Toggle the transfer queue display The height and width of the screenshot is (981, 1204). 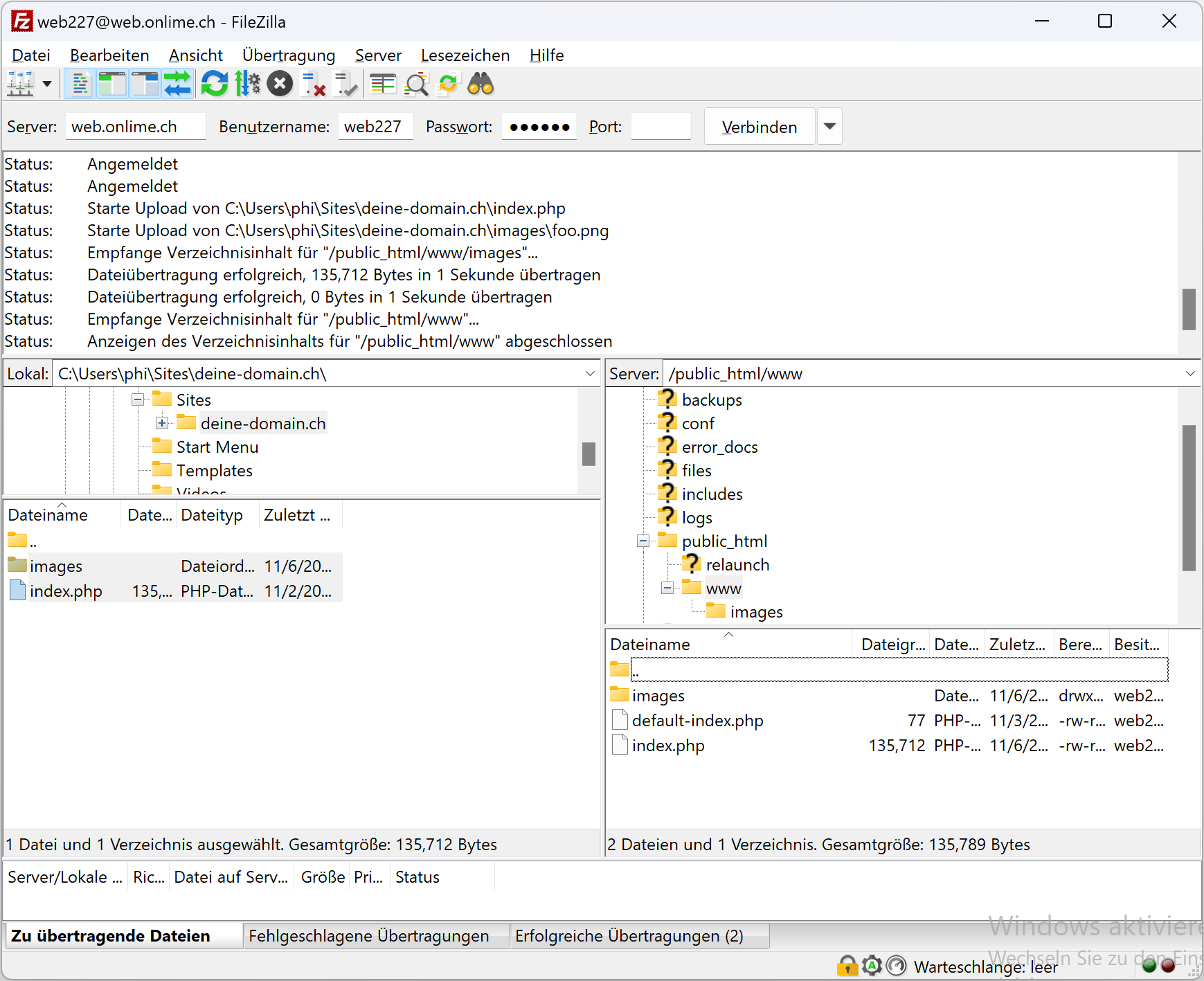[x=177, y=84]
